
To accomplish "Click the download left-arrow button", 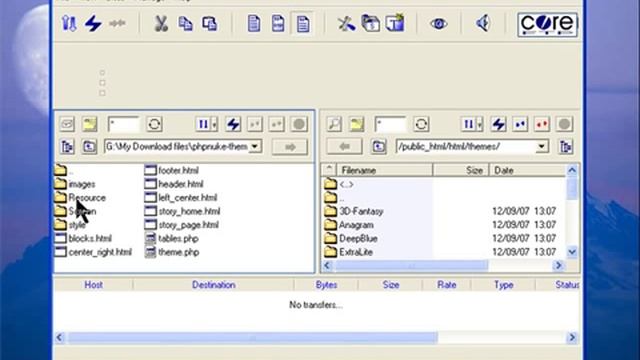I will click(344, 147).
